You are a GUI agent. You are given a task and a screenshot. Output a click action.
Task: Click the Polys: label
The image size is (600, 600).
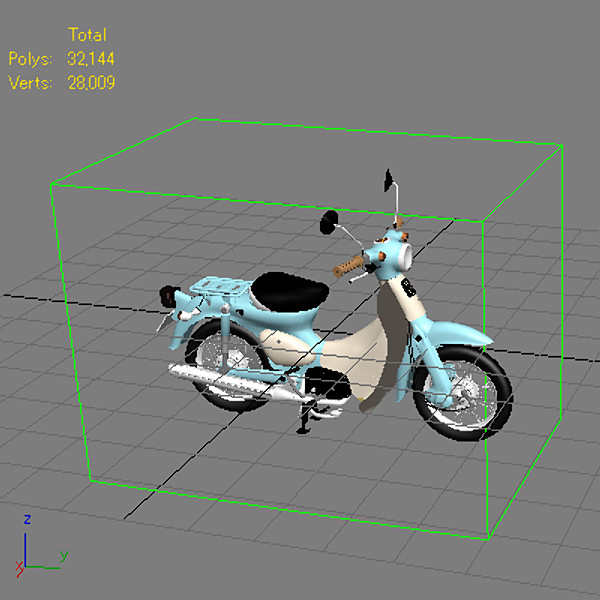coord(30,59)
